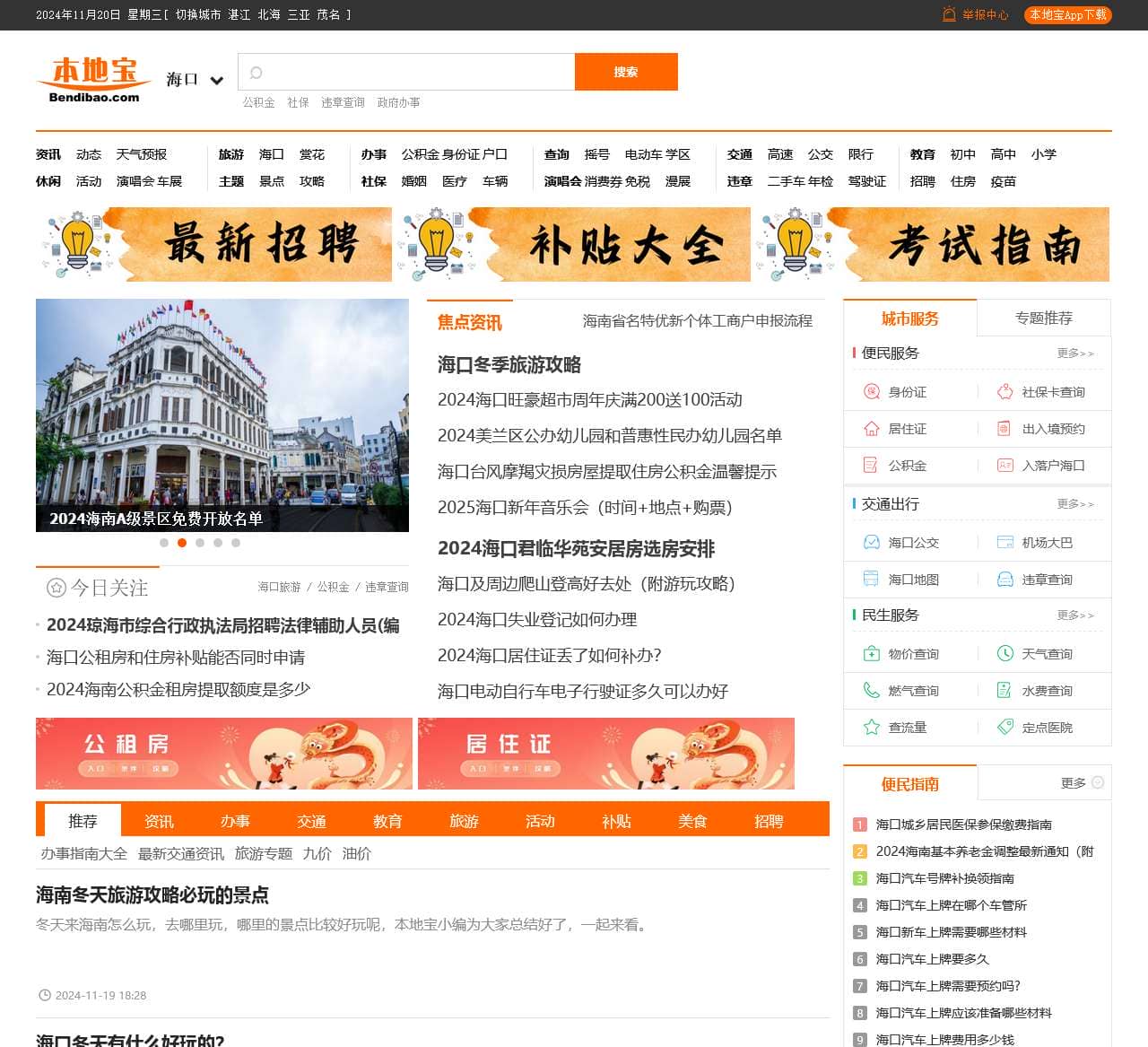Viewport: 1148px width, 1047px height.
Task: Select the 美食 tab in orange bar
Action: pos(692,821)
